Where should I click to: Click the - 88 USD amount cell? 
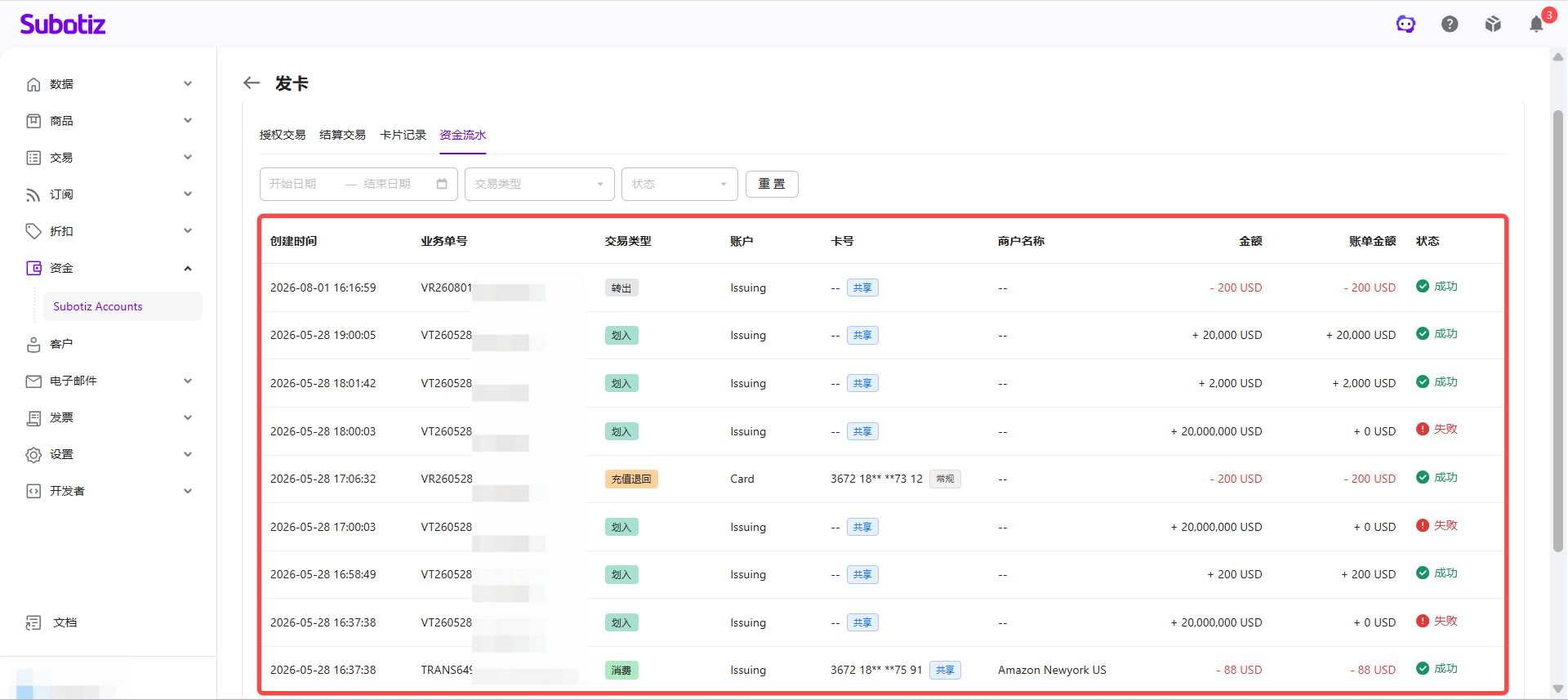pyautogui.click(x=1239, y=670)
